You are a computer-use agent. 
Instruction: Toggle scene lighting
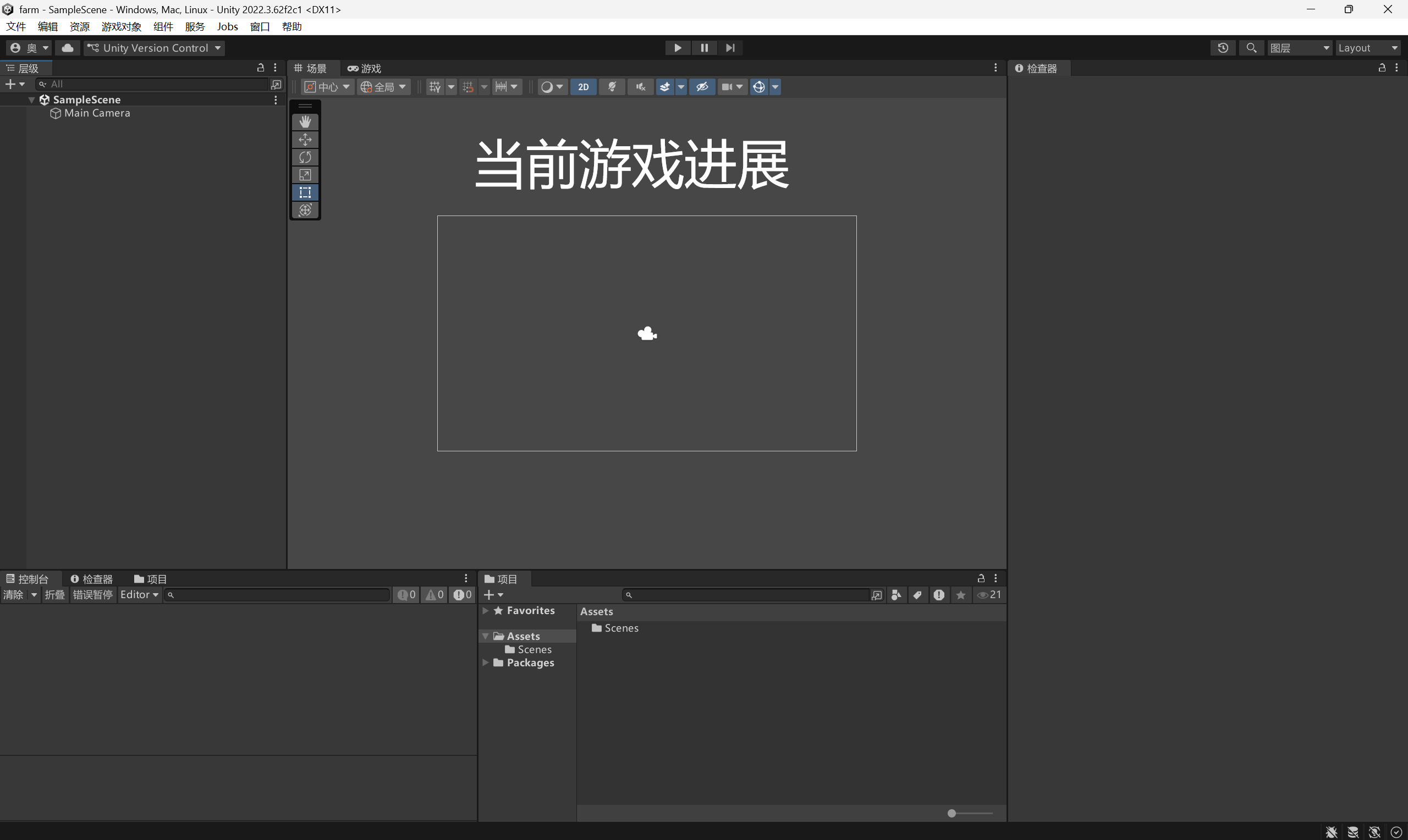click(612, 87)
